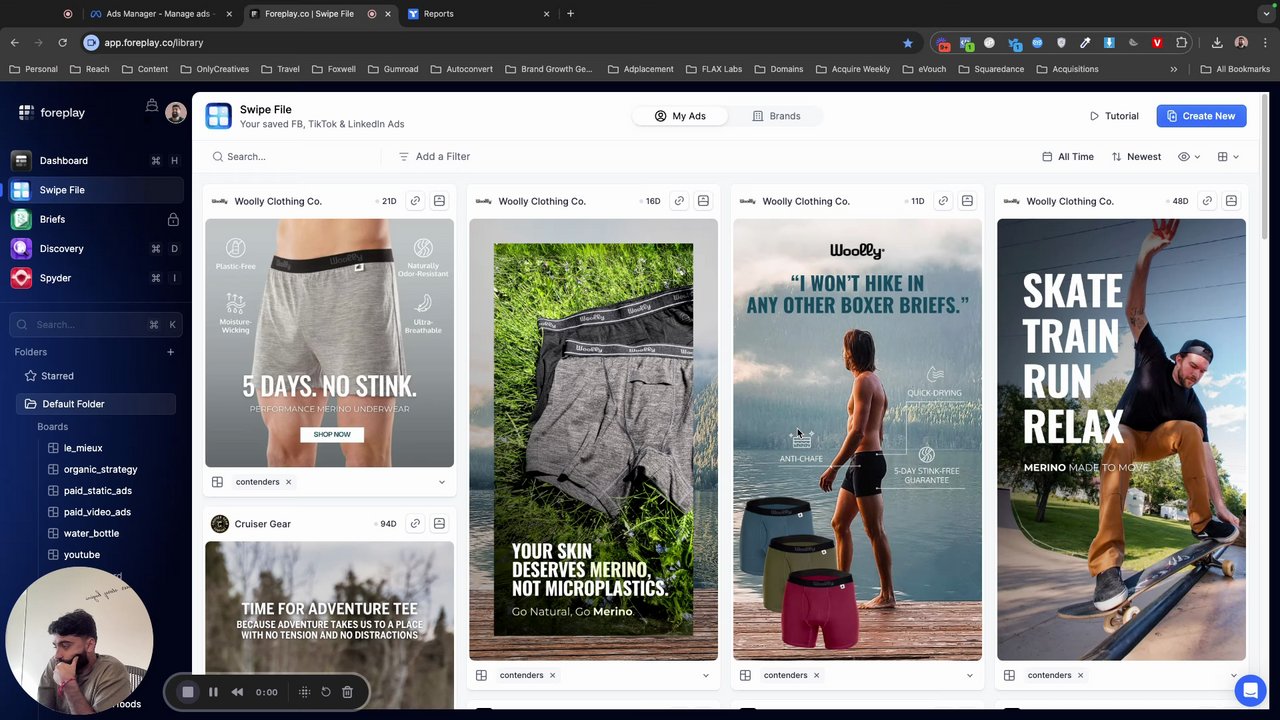This screenshot has height=720, width=1280.
Task: Open Spyder in the sidebar
Action: coord(55,278)
